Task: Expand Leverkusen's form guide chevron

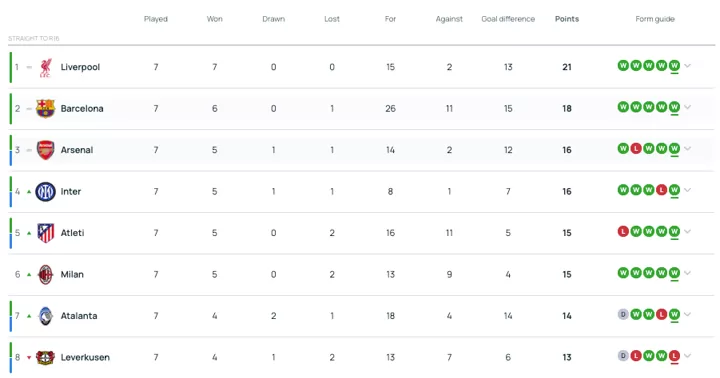Action: tap(687, 355)
